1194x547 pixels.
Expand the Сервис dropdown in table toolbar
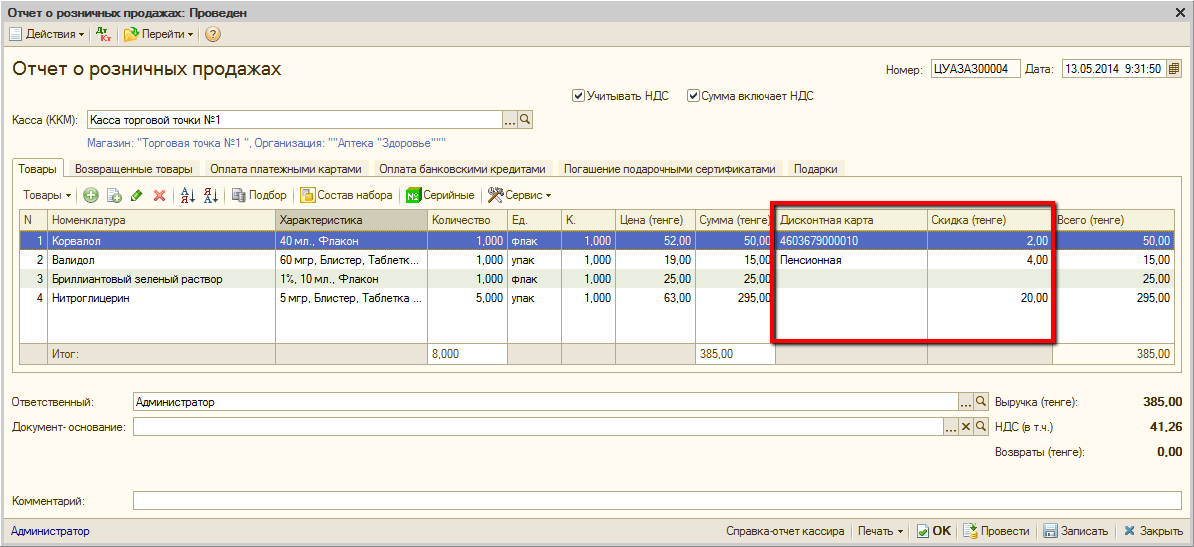[x=519, y=195]
